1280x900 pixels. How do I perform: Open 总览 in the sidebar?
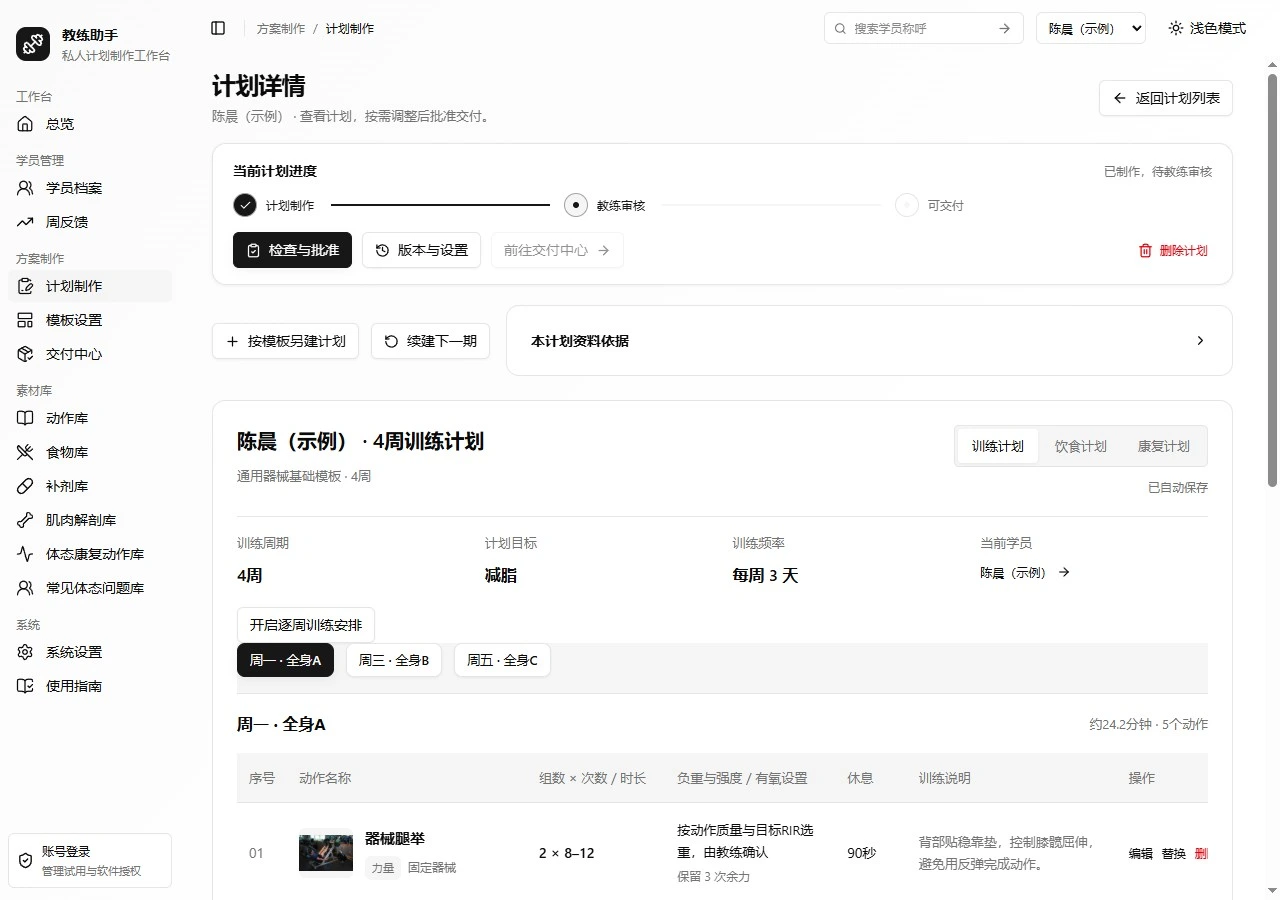[x=90, y=124]
